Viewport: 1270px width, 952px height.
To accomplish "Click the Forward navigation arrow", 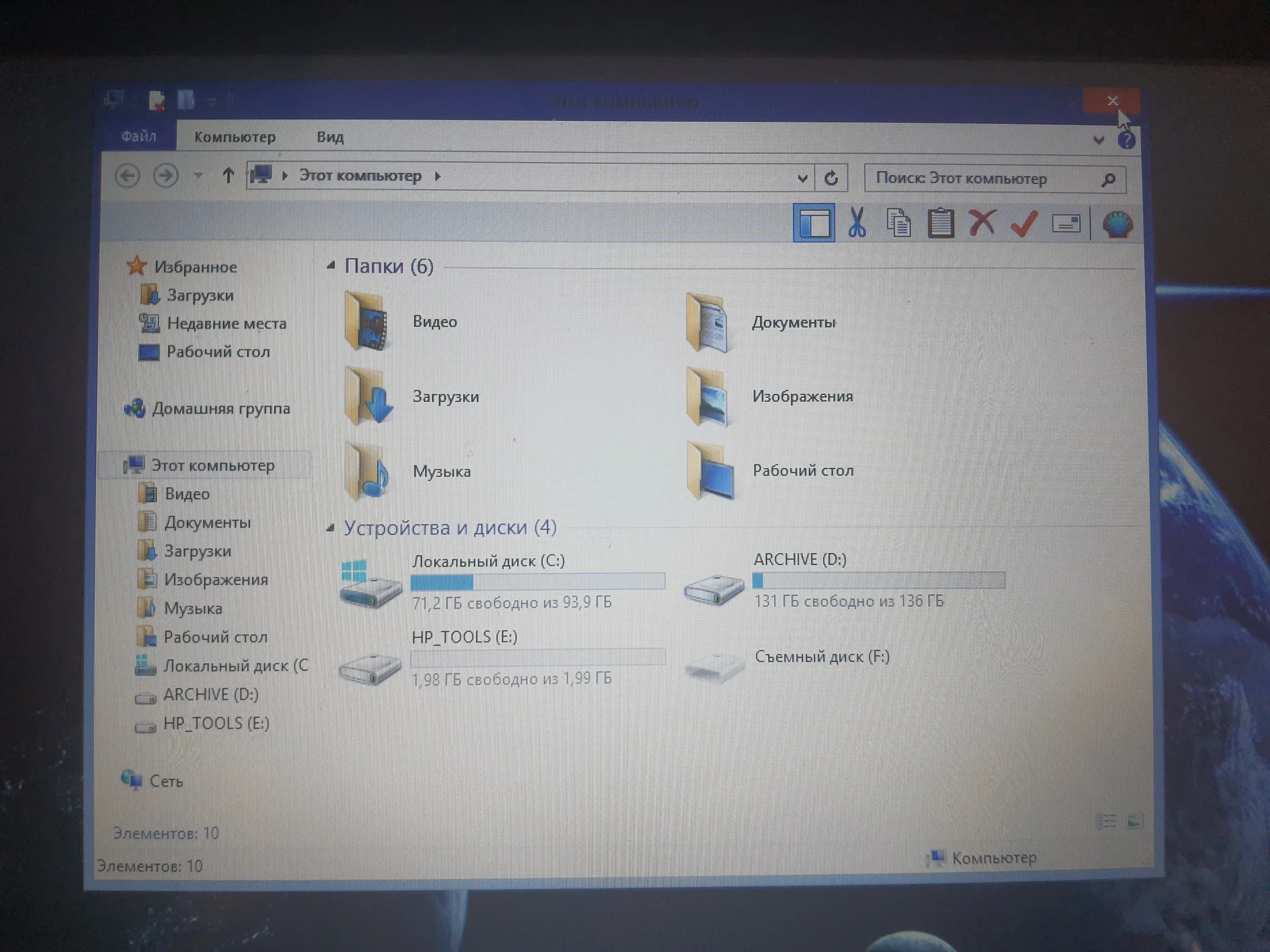I will click(x=166, y=176).
